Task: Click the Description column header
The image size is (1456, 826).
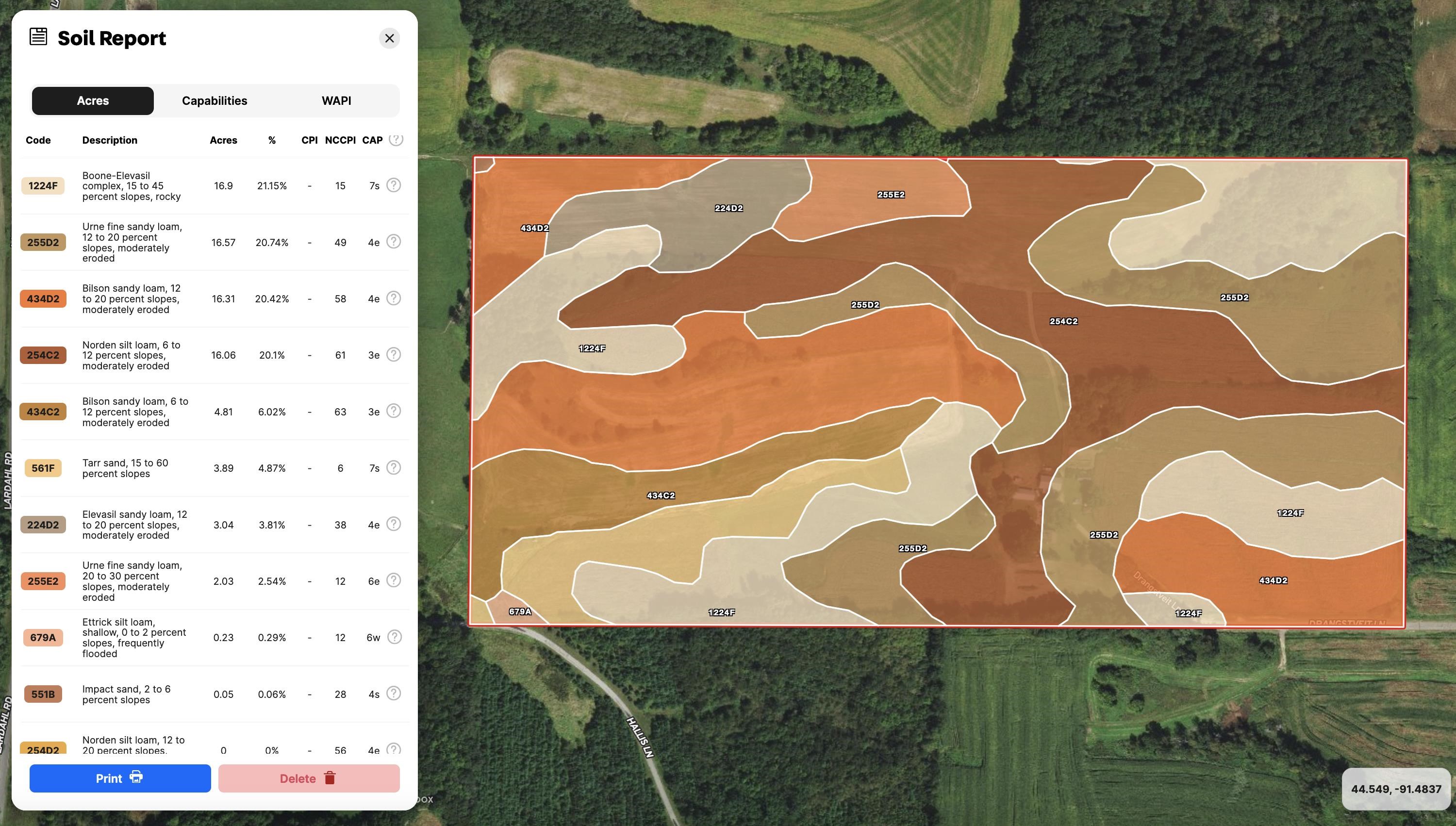Action: tap(110, 140)
